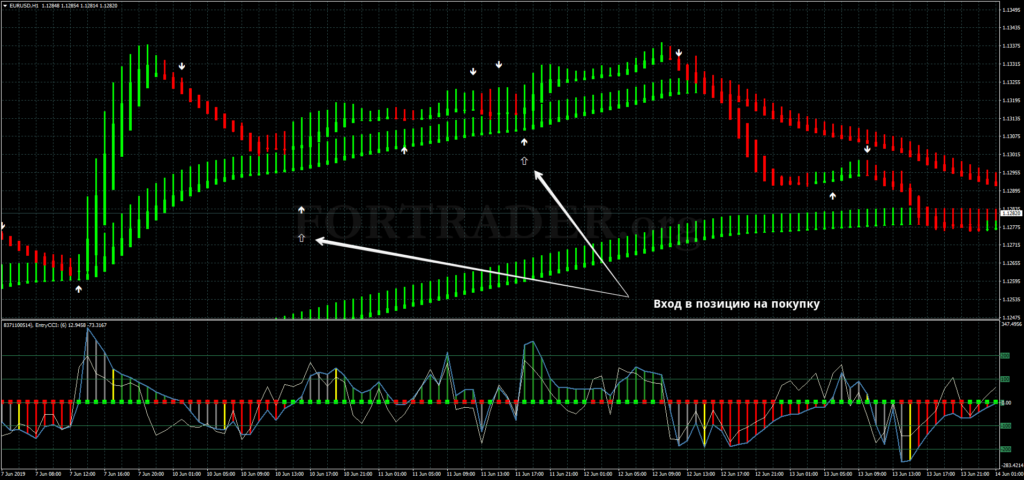The height and width of the screenshot is (480, 1024).
Task: Click the triangle icon before EURUSD,H1 title
Action: tap(4, 6)
